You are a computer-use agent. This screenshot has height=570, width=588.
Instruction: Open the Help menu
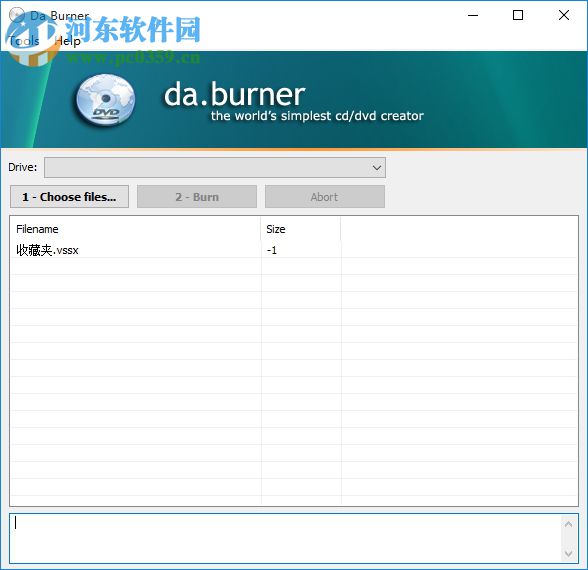coord(68,40)
